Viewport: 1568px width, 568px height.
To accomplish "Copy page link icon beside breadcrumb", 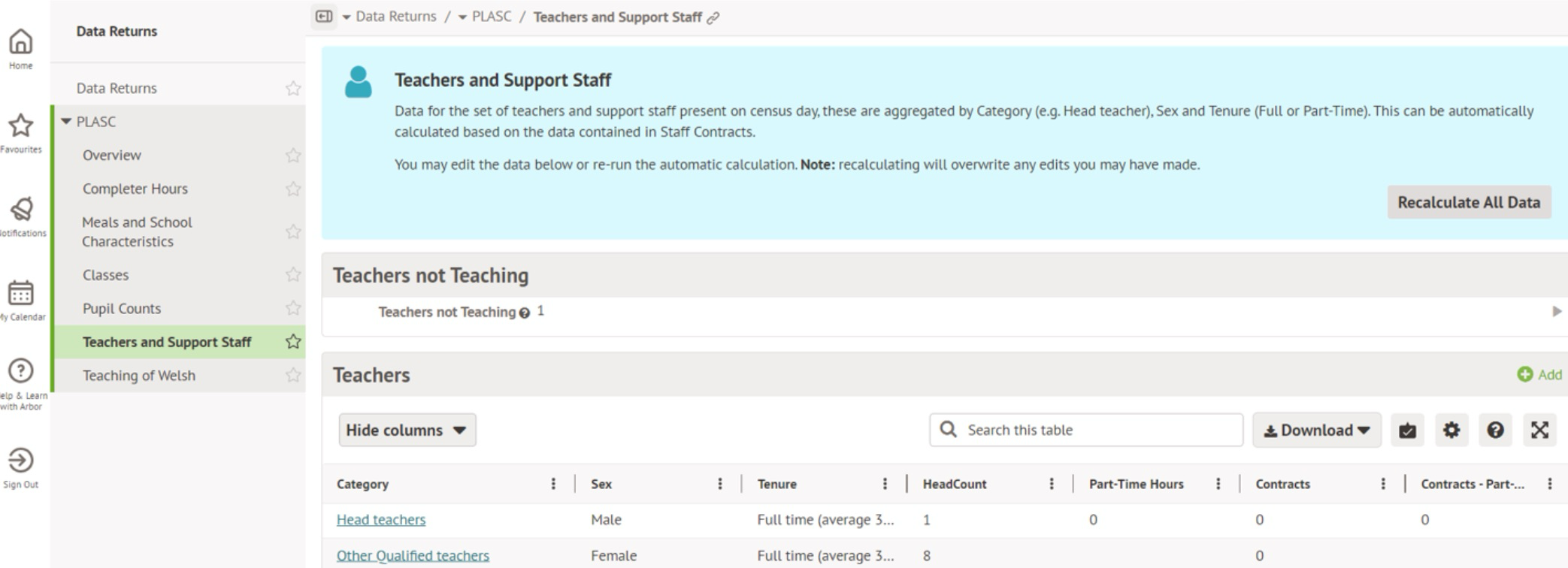I will point(713,18).
